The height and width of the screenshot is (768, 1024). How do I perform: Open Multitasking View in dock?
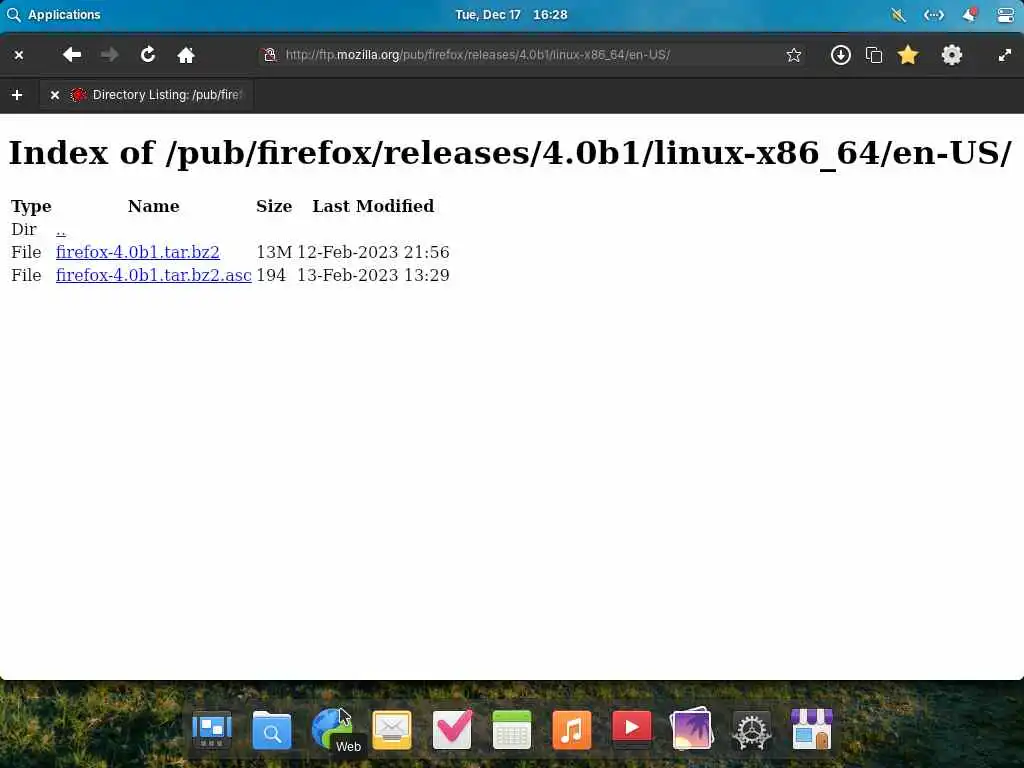point(212,729)
